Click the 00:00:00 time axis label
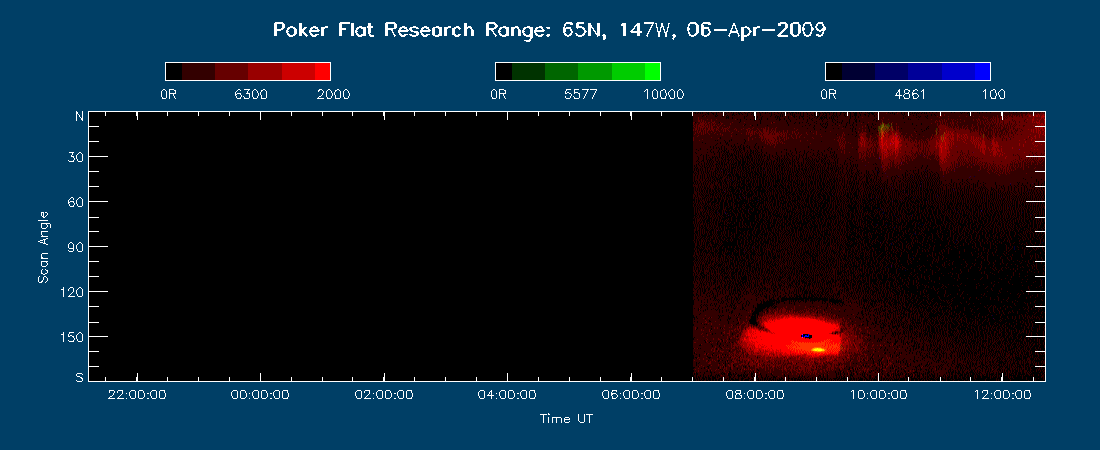1100x450 pixels. pos(260,395)
